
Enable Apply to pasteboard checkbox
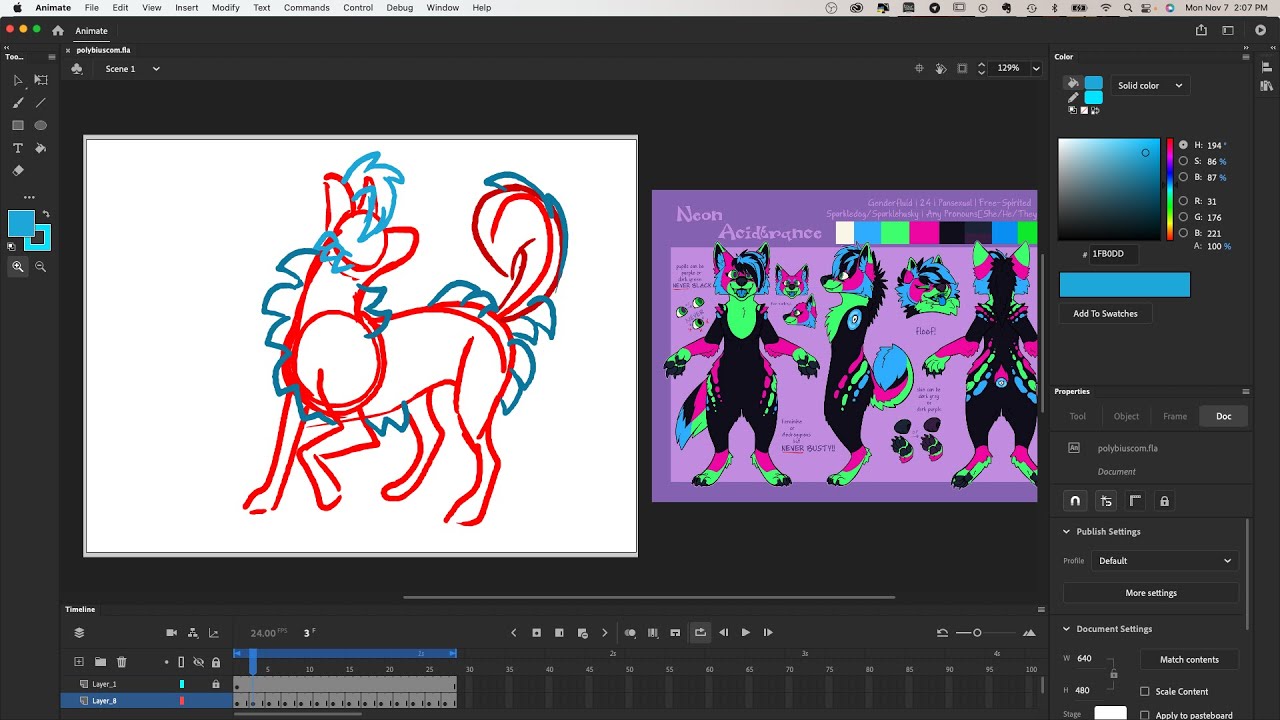click(x=1145, y=715)
